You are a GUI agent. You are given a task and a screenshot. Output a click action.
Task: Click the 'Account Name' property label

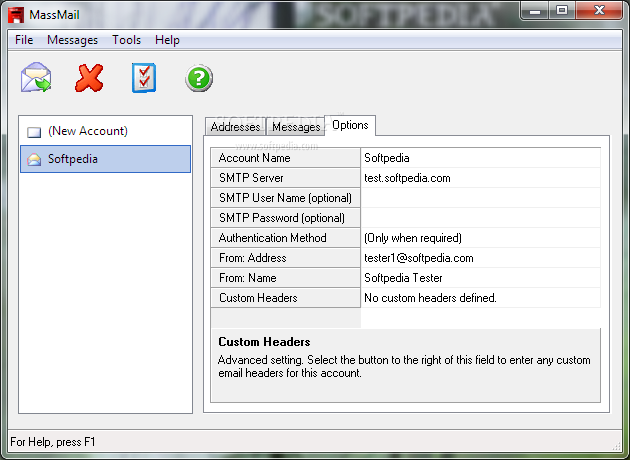click(x=285, y=158)
